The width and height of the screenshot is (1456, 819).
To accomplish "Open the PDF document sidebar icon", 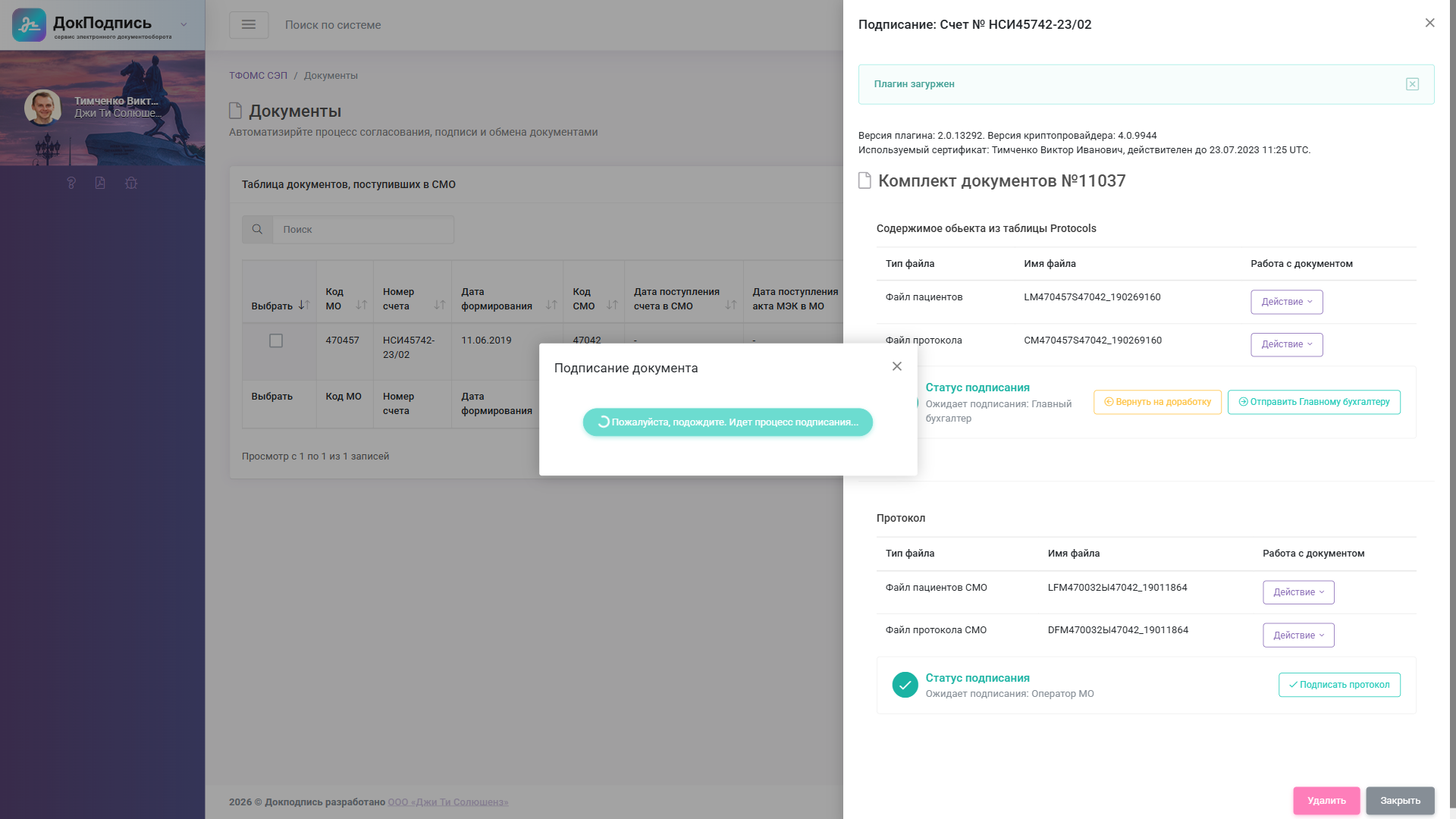I will click(100, 183).
